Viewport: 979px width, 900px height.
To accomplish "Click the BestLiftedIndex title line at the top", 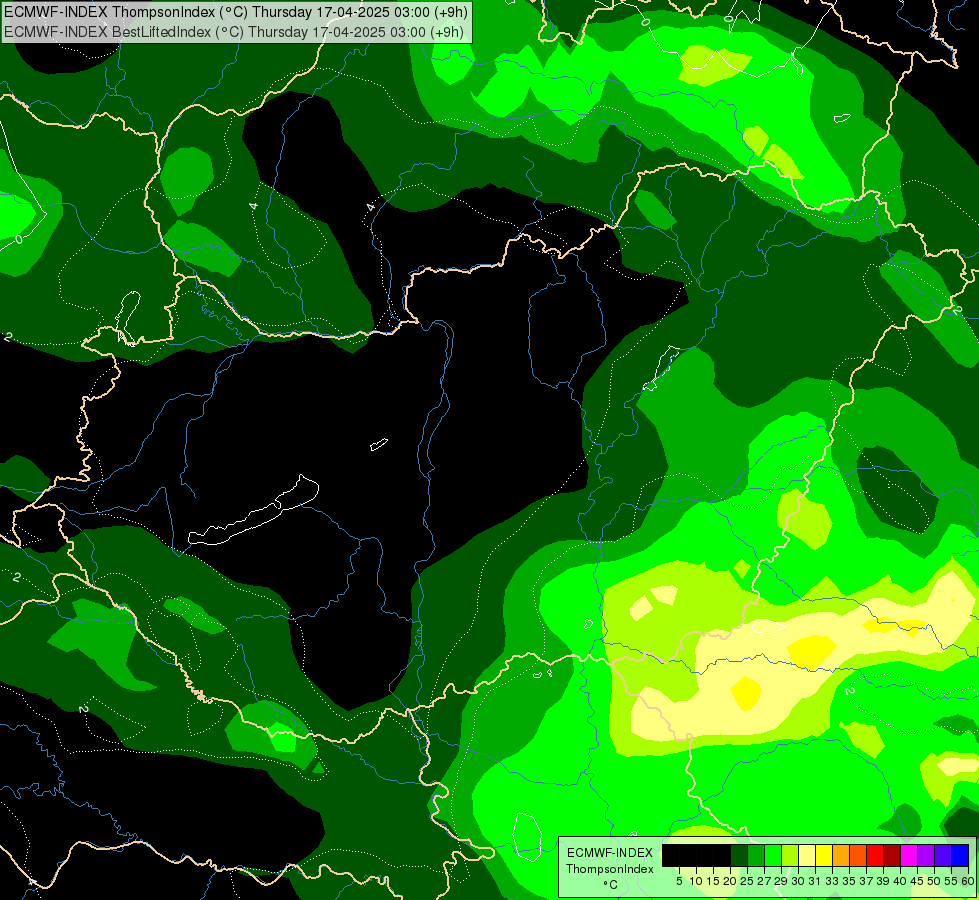I will click(x=234, y=31).
